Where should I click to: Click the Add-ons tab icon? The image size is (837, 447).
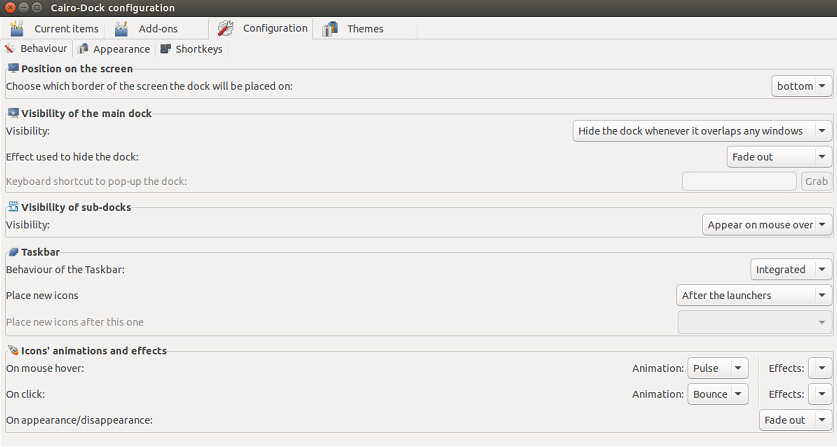[122, 28]
